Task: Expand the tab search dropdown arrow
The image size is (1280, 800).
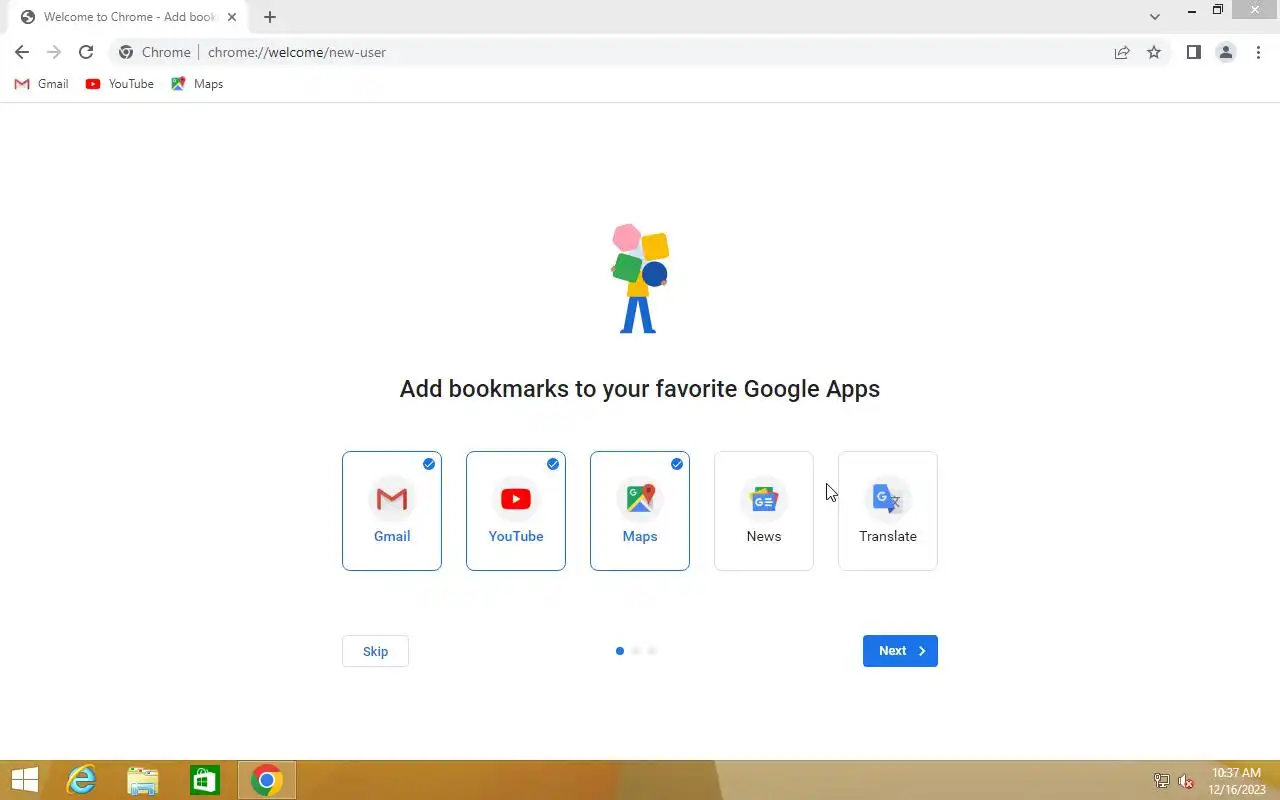Action: click(x=1155, y=17)
